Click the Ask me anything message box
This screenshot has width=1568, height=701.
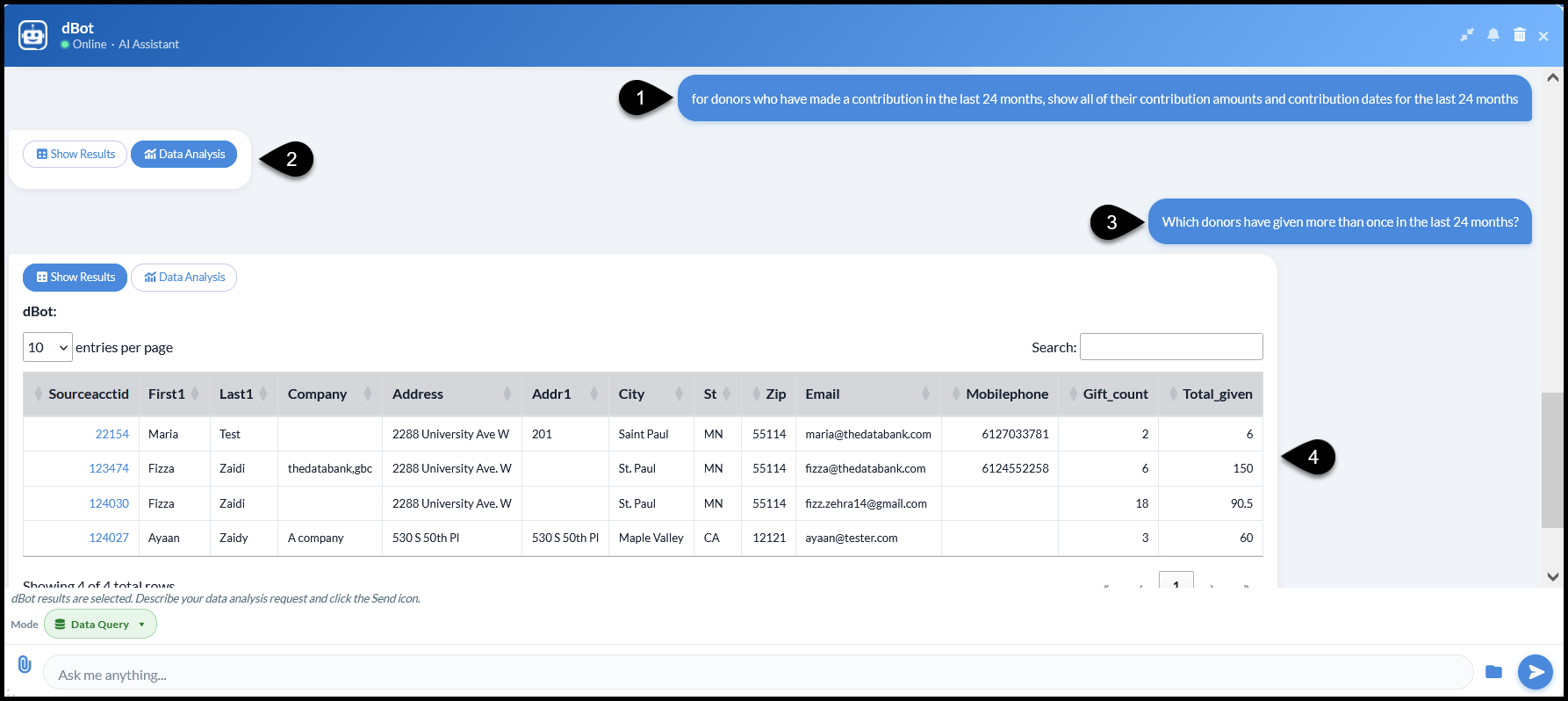coord(758,673)
